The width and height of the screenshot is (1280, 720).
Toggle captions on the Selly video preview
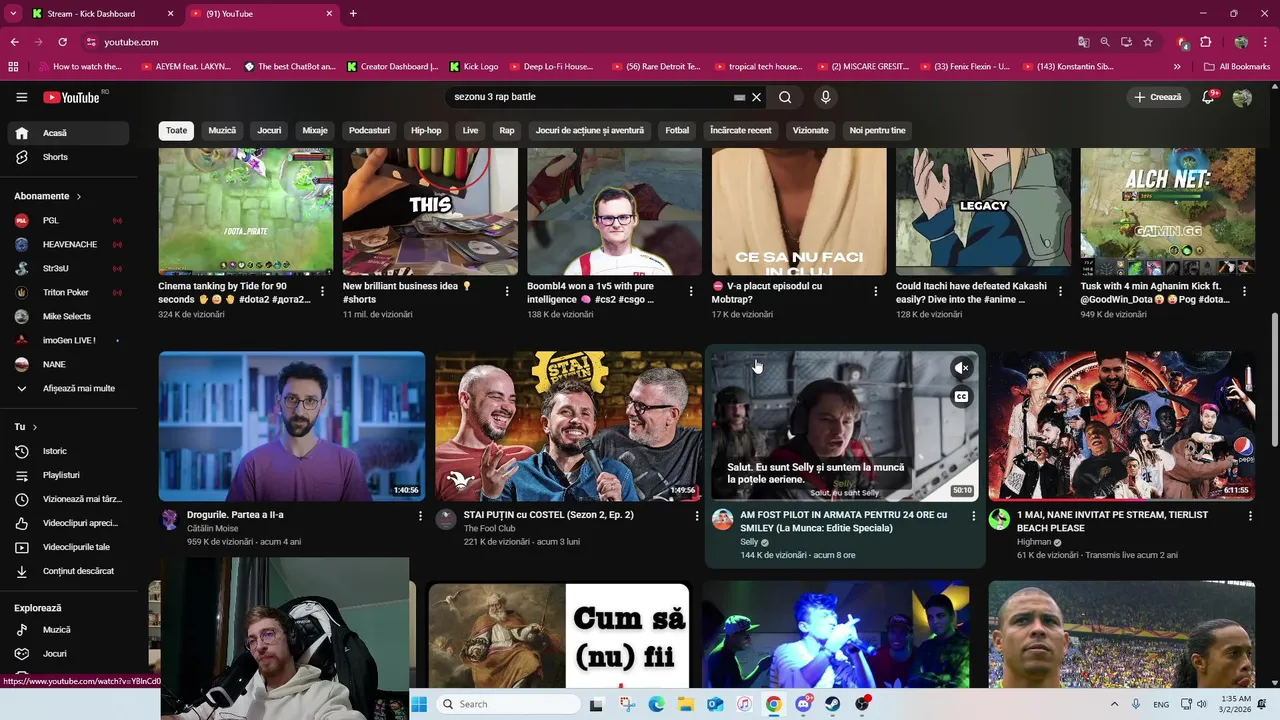[961, 397]
